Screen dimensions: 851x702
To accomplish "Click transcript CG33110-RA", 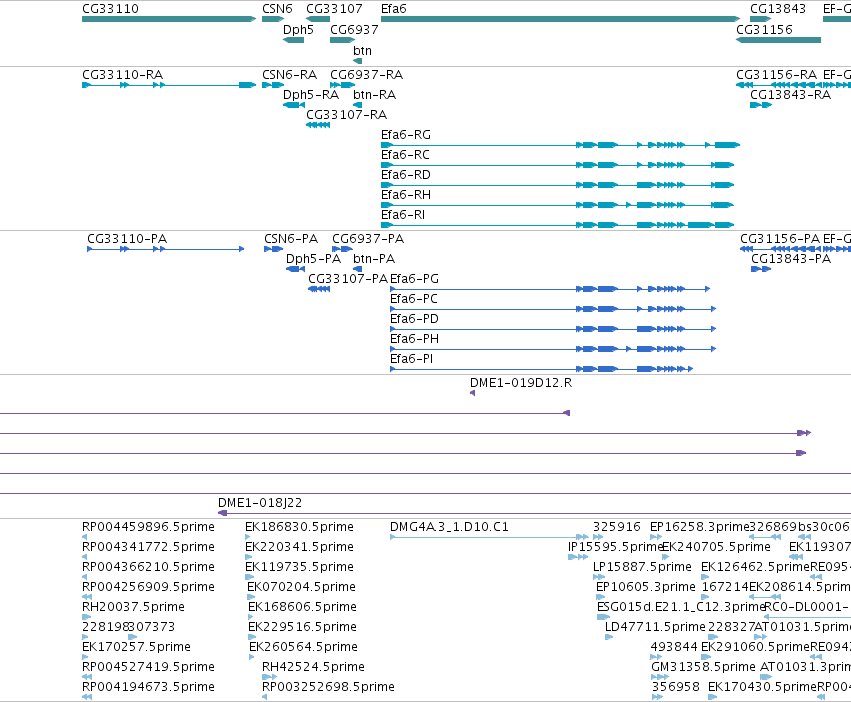I will tap(169, 85).
